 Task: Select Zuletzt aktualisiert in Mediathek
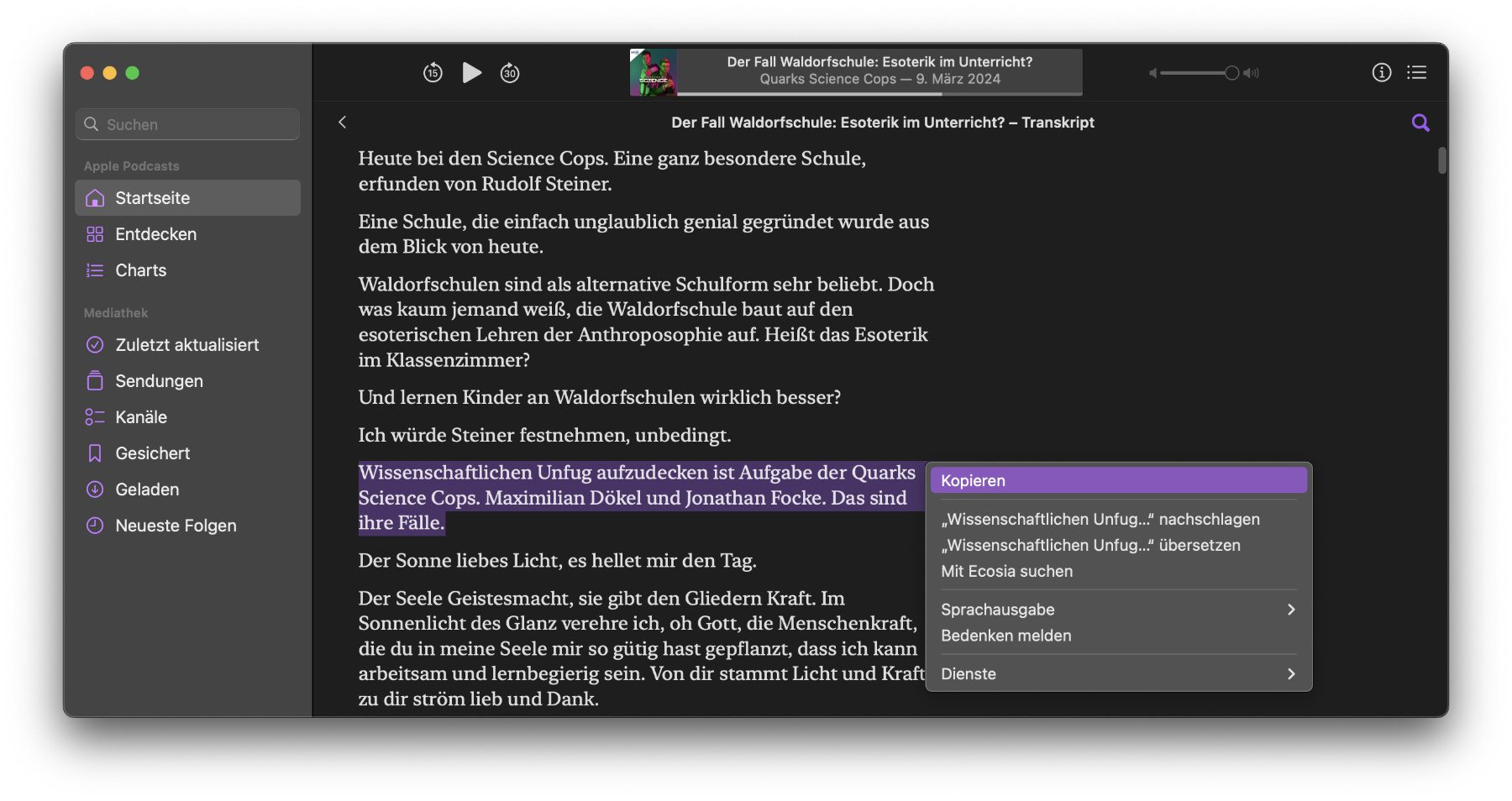click(186, 345)
